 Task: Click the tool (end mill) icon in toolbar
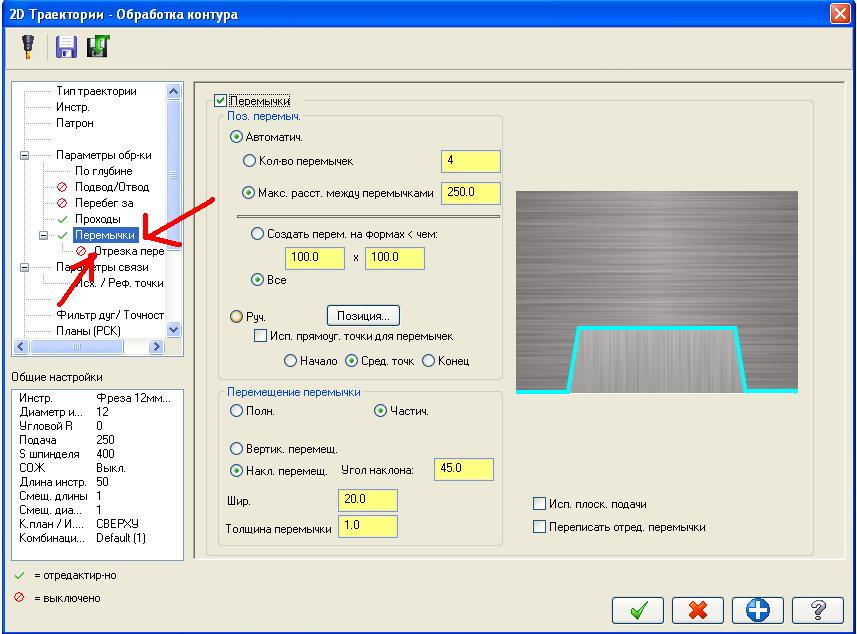tap(28, 46)
